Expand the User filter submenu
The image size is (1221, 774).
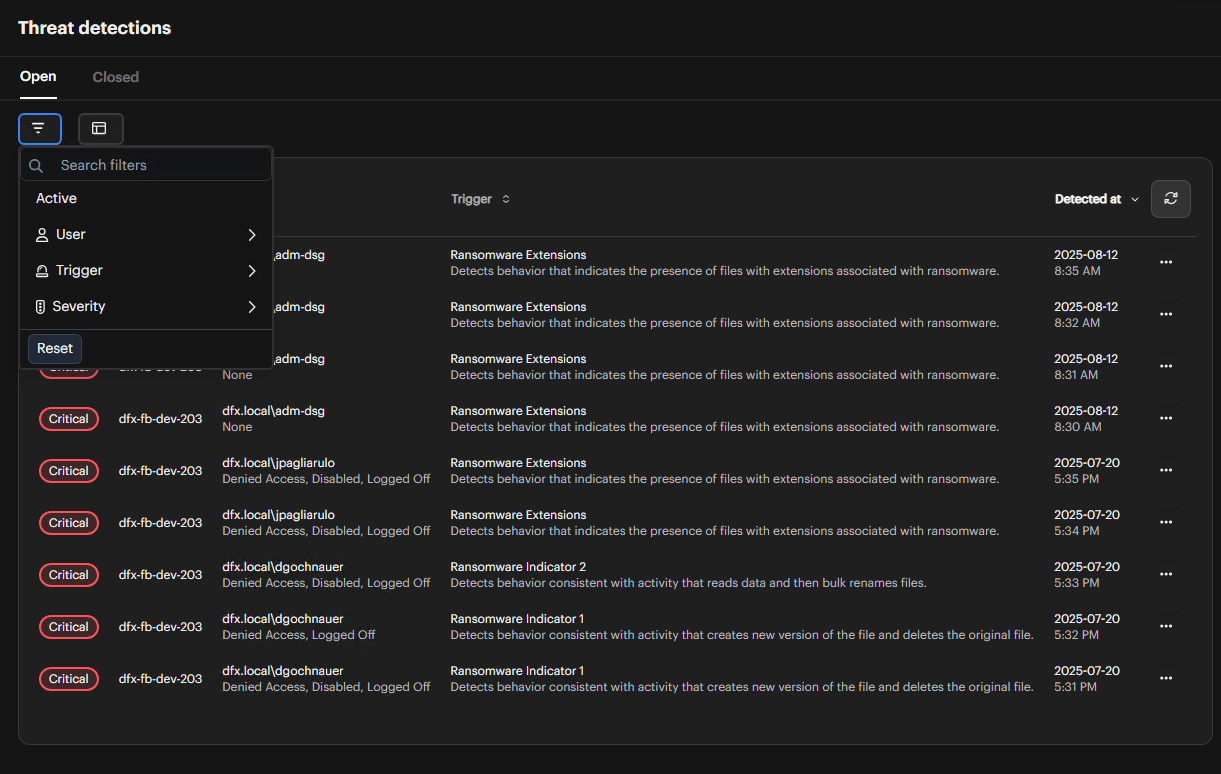tap(146, 235)
